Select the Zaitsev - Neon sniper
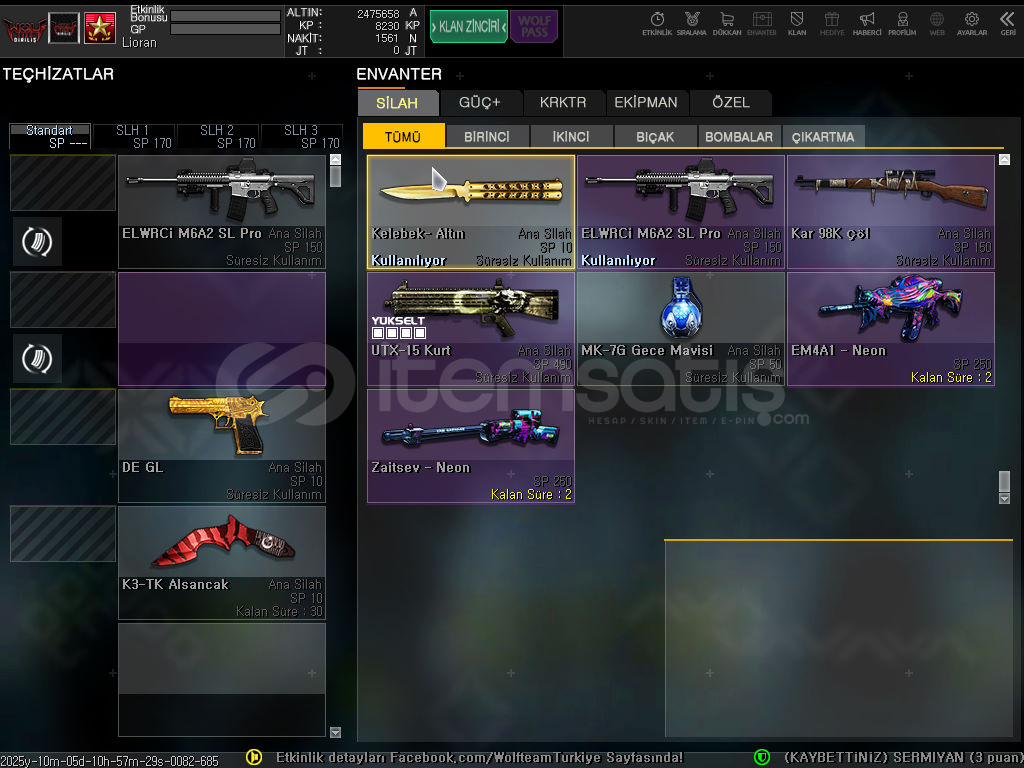 (471, 445)
